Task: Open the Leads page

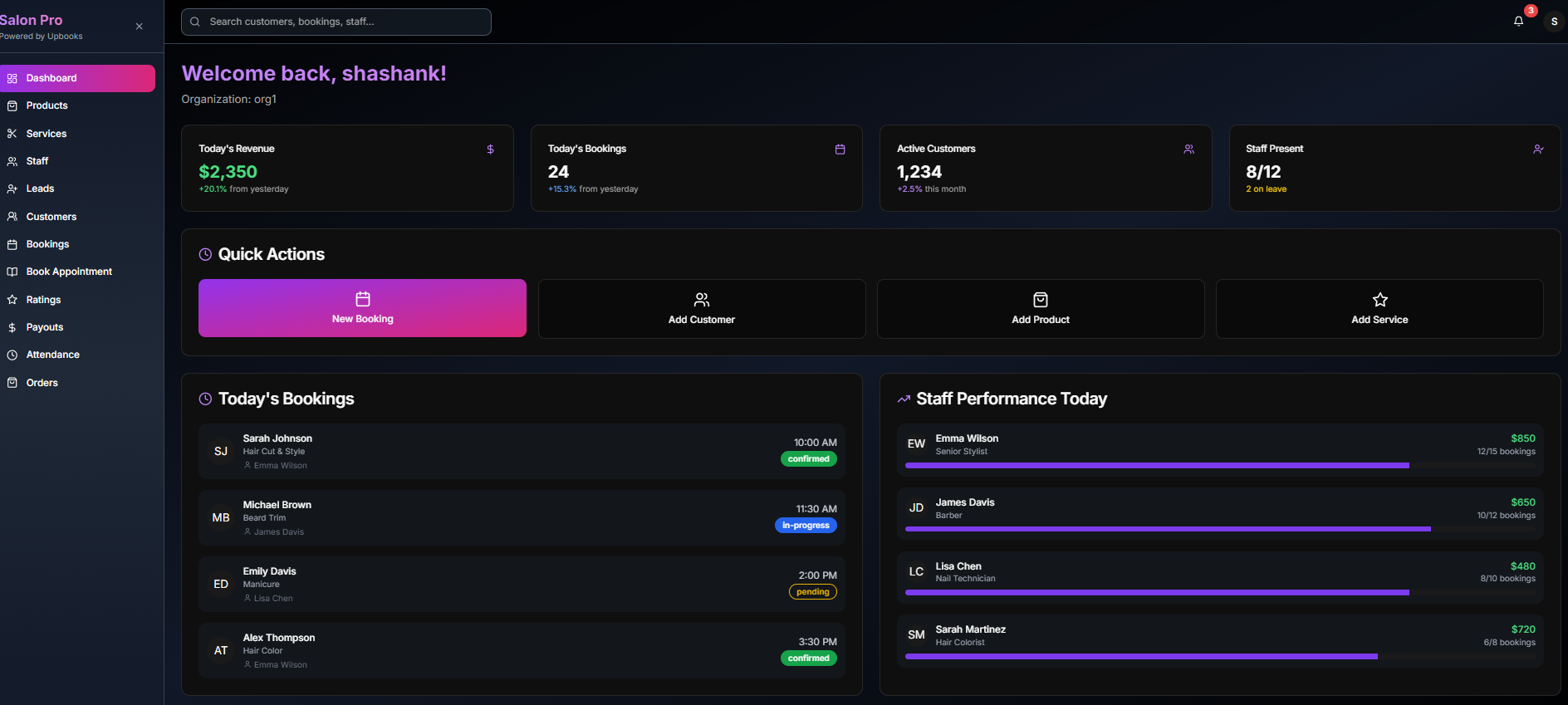Action: click(77, 188)
